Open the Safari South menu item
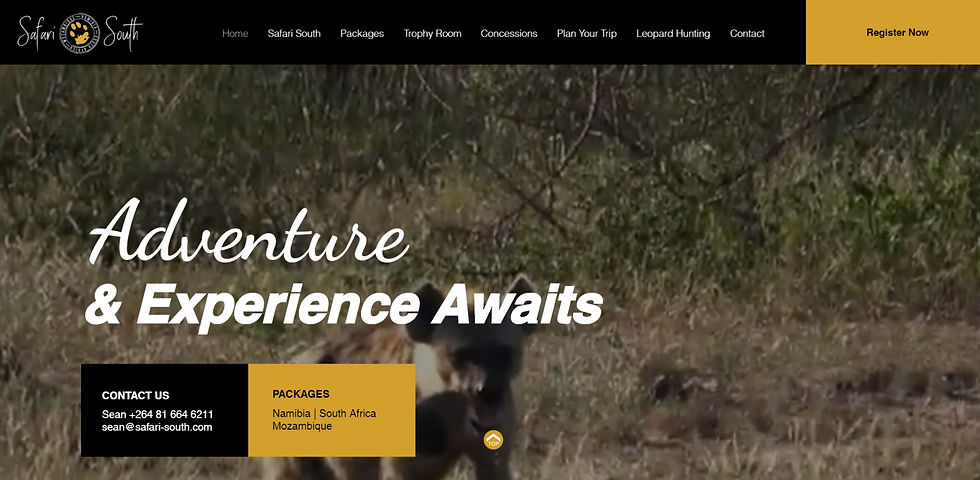The height and width of the screenshot is (480, 980). 294,33
